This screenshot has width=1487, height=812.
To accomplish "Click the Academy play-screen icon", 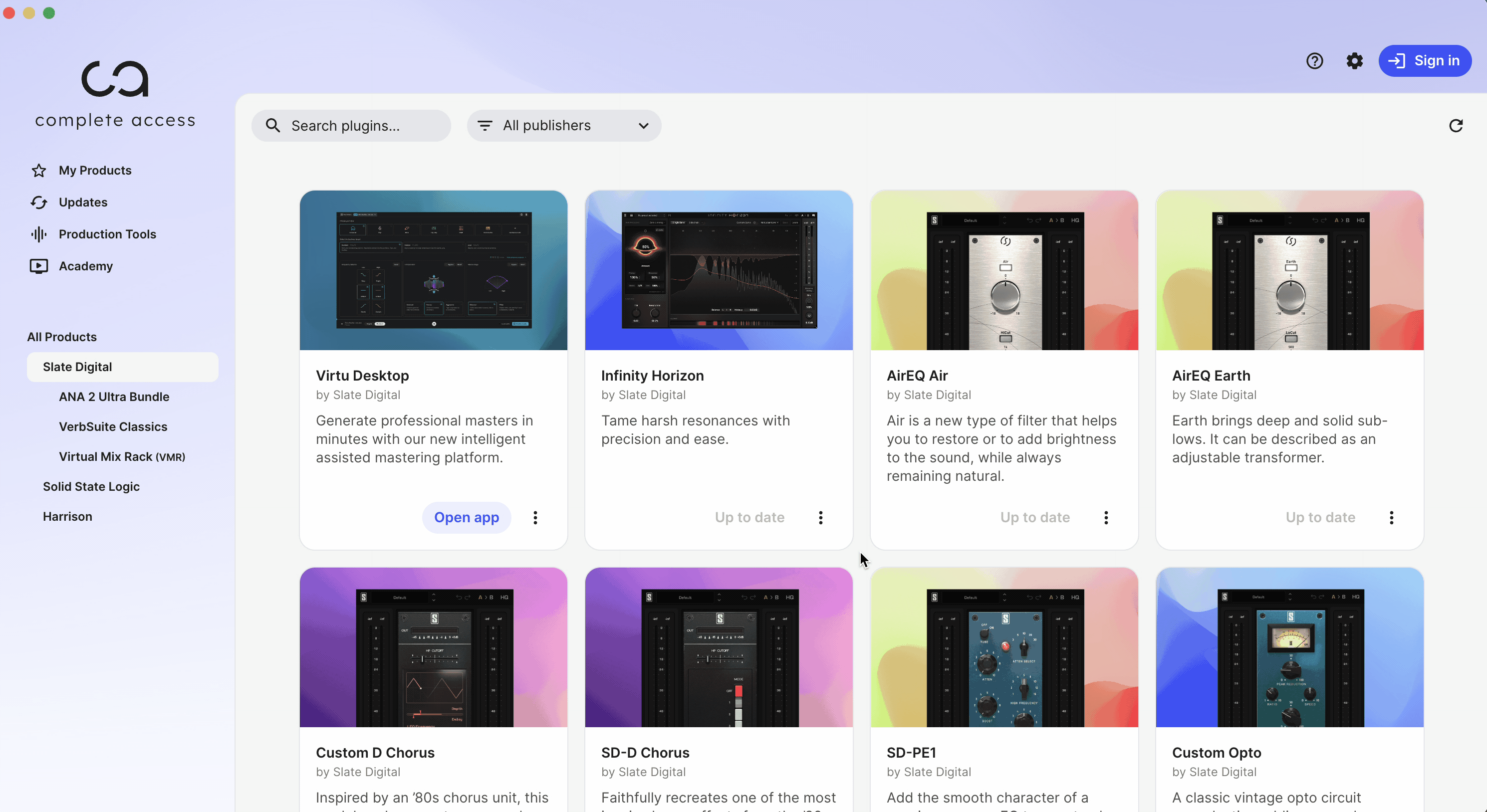I will (39, 266).
